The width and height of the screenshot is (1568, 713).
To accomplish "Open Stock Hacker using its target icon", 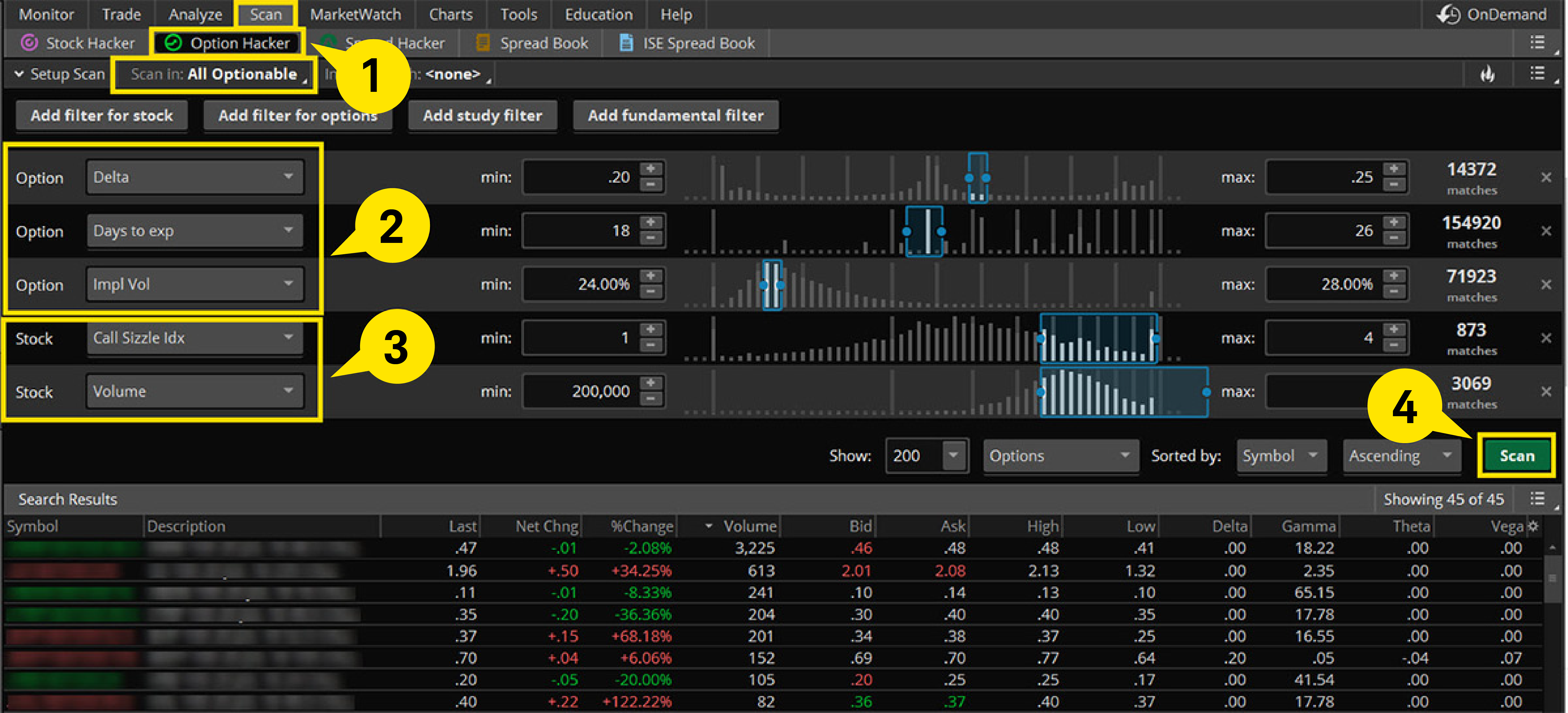I will click(29, 43).
